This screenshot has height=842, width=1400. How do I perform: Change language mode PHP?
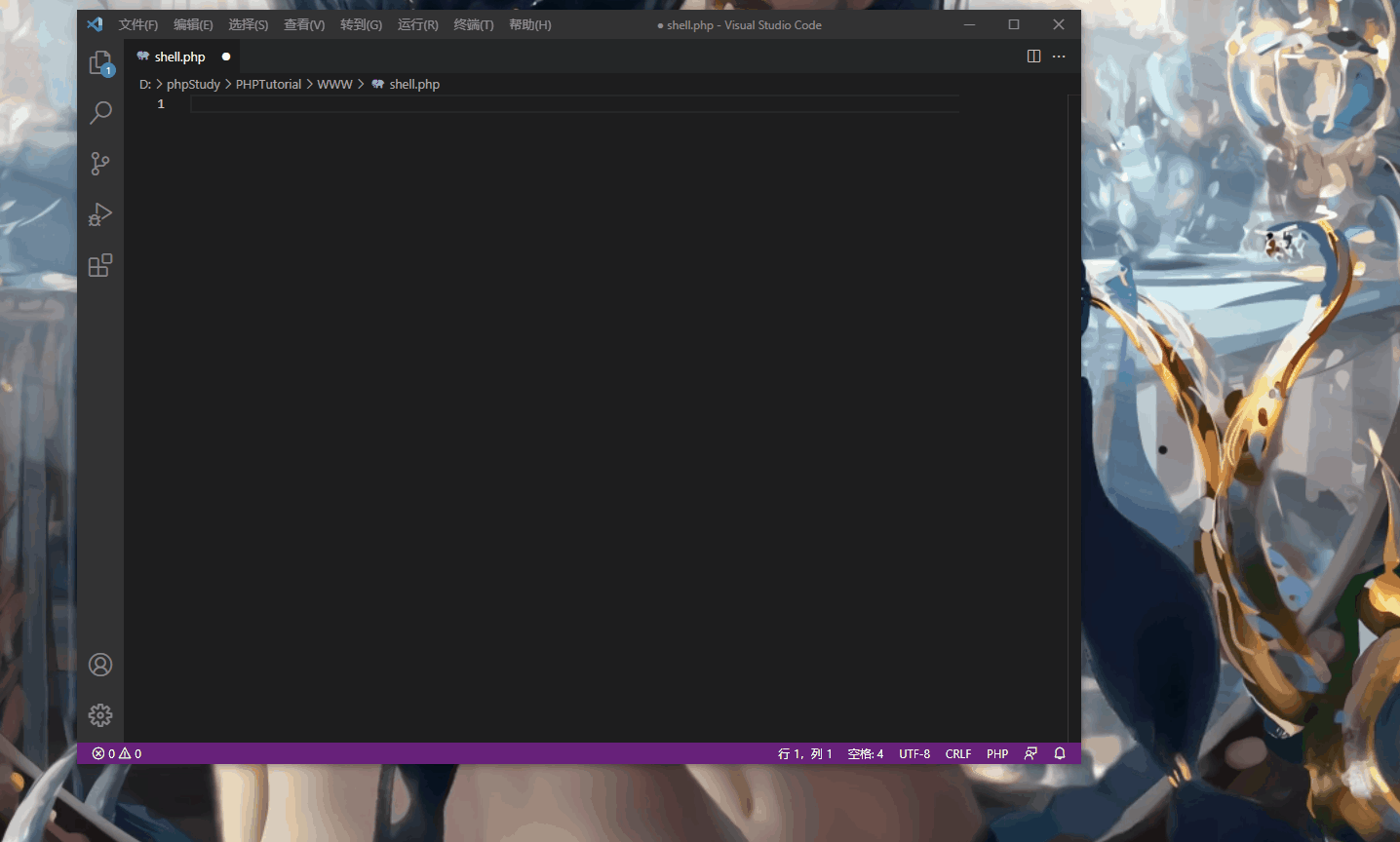click(x=997, y=753)
